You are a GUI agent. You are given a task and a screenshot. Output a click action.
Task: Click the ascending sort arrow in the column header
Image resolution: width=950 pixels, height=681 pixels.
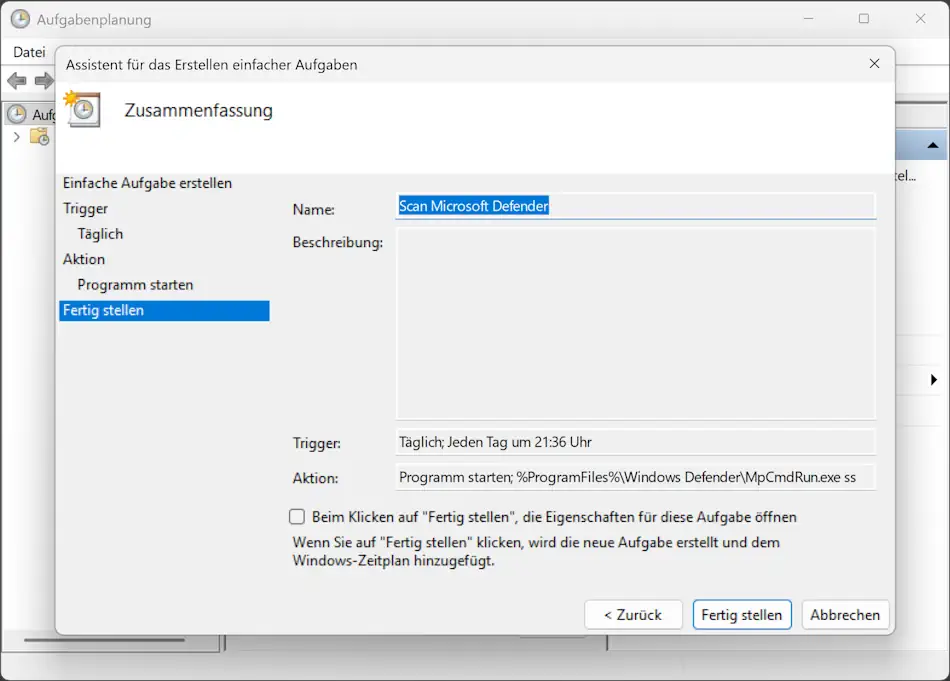[x=935, y=144]
